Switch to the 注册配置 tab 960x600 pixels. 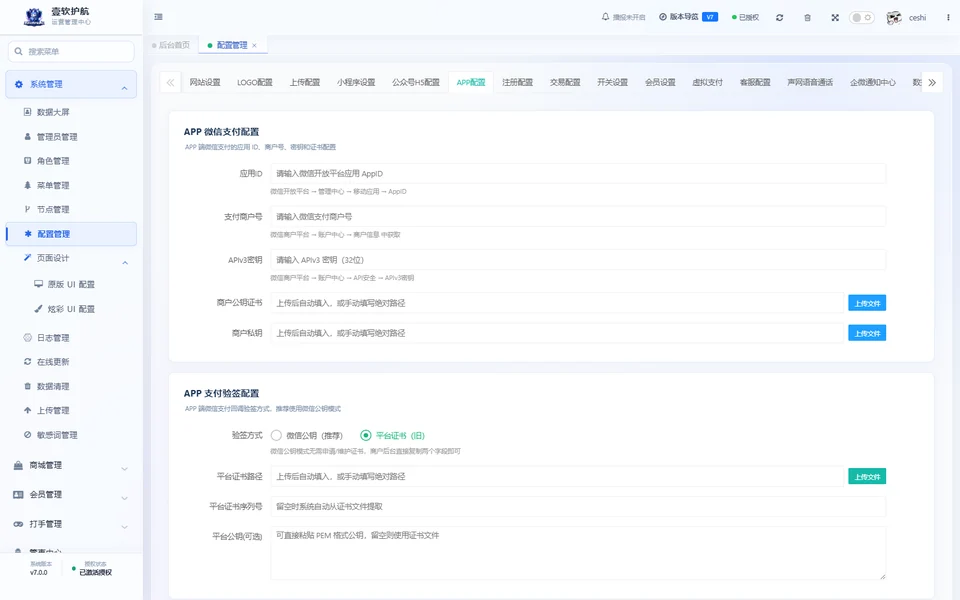(x=517, y=82)
